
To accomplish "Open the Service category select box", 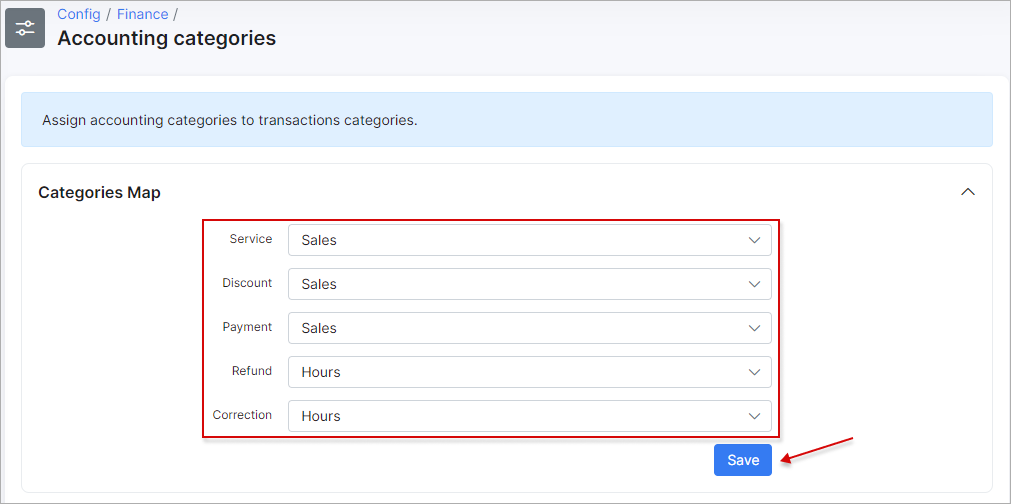I will [529, 240].
